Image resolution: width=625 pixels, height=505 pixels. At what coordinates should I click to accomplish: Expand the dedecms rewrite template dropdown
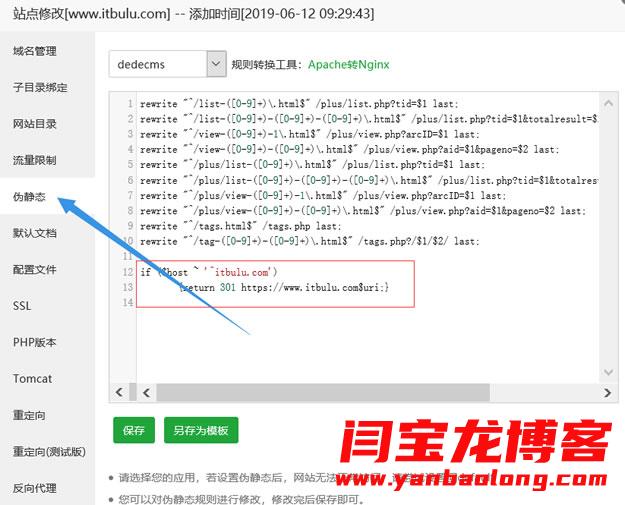click(x=167, y=64)
